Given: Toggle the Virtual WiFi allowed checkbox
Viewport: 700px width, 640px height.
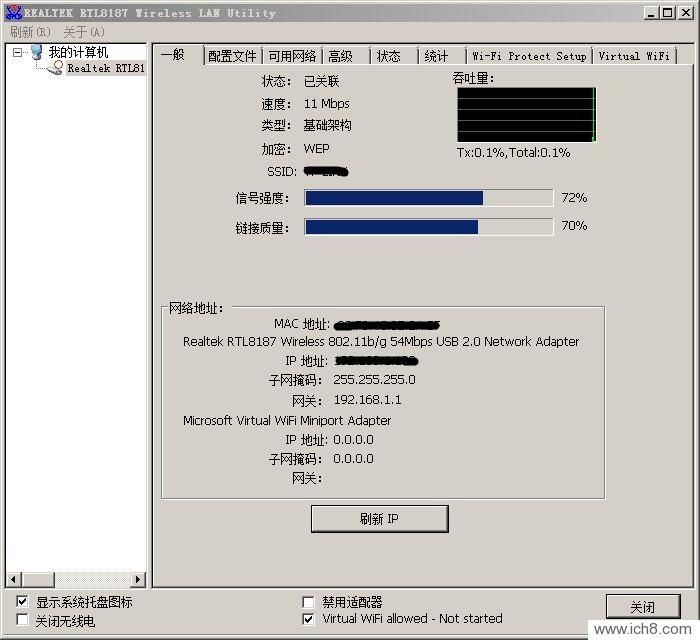Looking at the screenshot, I should pos(308,619).
